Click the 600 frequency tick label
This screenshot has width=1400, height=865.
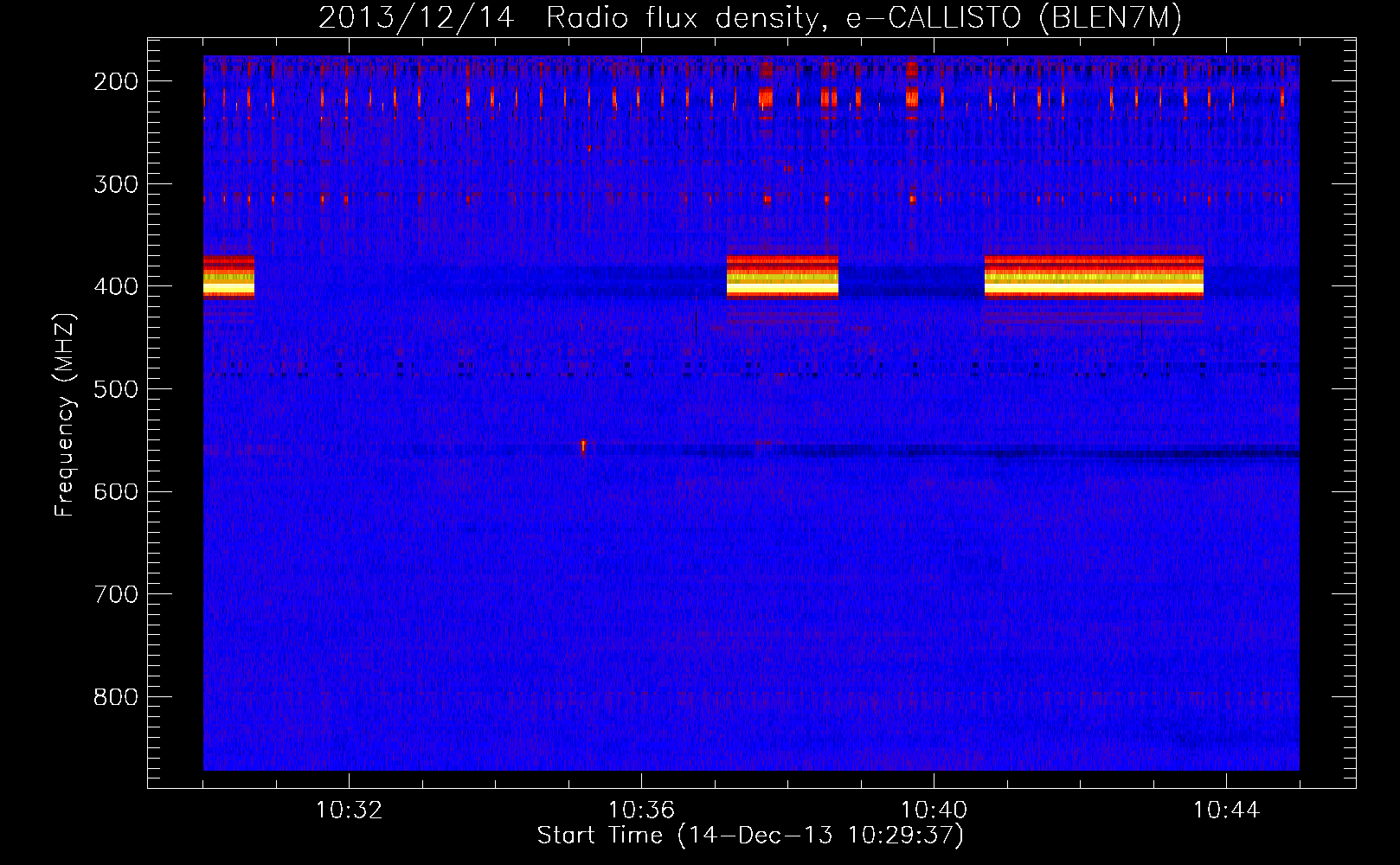point(115,491)
